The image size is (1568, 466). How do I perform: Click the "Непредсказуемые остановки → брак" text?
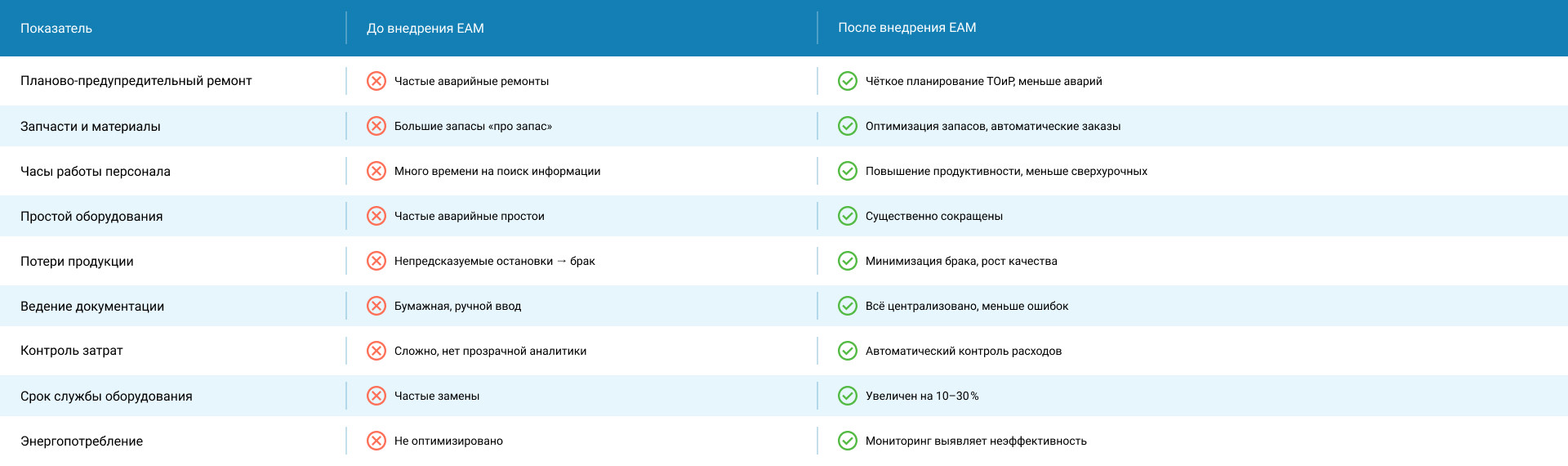[x=494, y=261]
